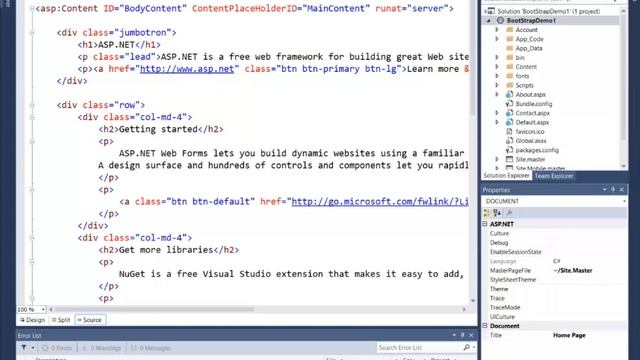Expand the bin folder
Image resolution: width=640 pixels, height=360 pixels.
click(x=497, y=58)
